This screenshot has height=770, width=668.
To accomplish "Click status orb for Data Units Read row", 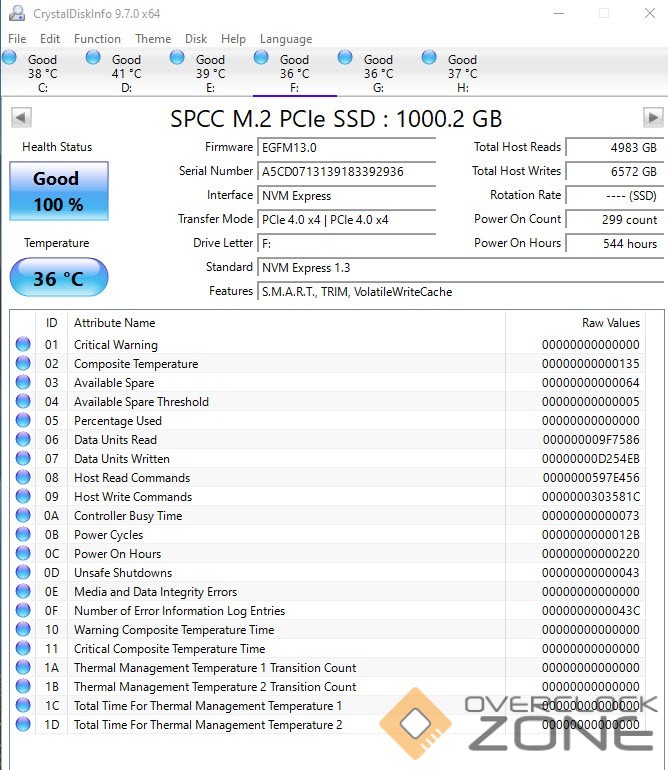I will (x=23, y=439).
